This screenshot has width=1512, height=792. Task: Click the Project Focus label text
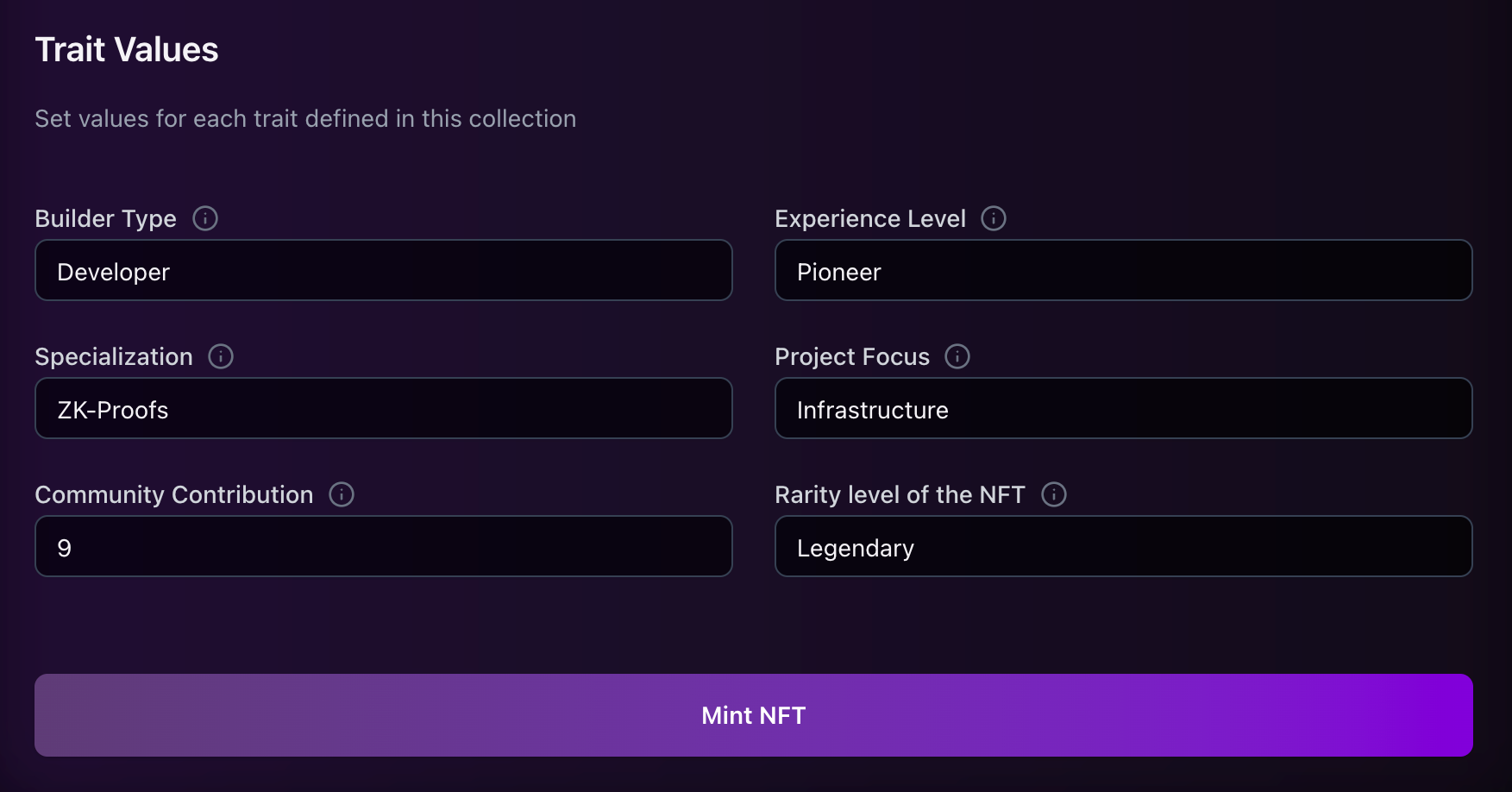(x=852, y=357)
